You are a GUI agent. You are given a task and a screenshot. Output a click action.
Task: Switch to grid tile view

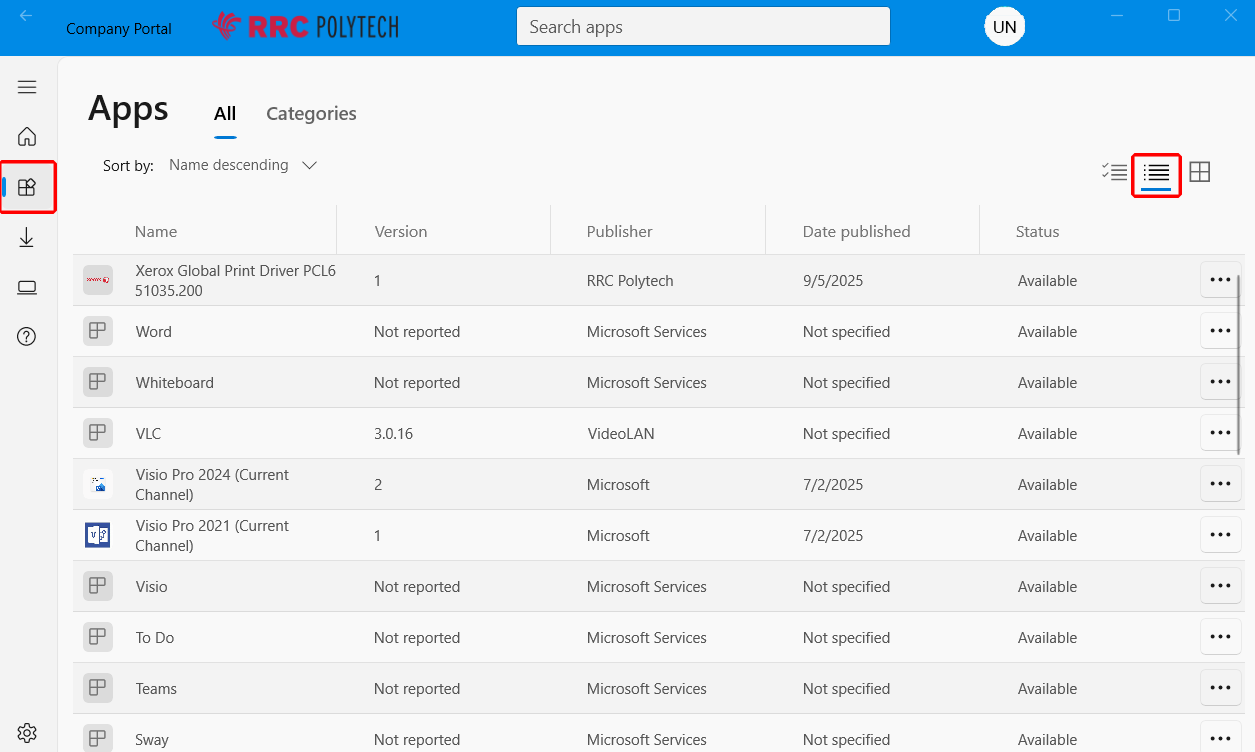(x=1200, y=172)
